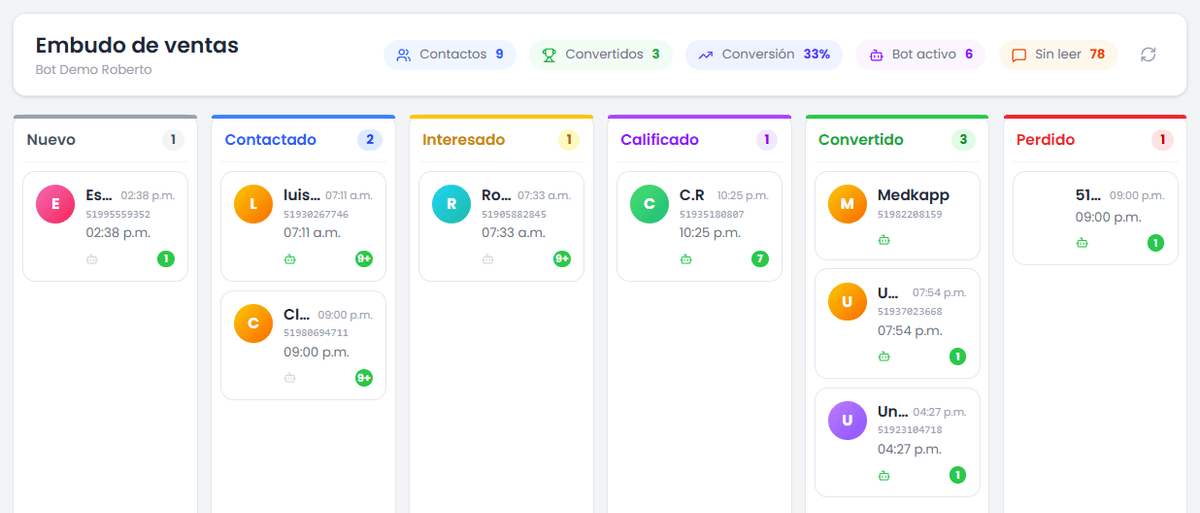The height and width of the screenshot is (513, 1200).
Task: Click bot icon on Medkapp card
Action: (x=884, y=240)
